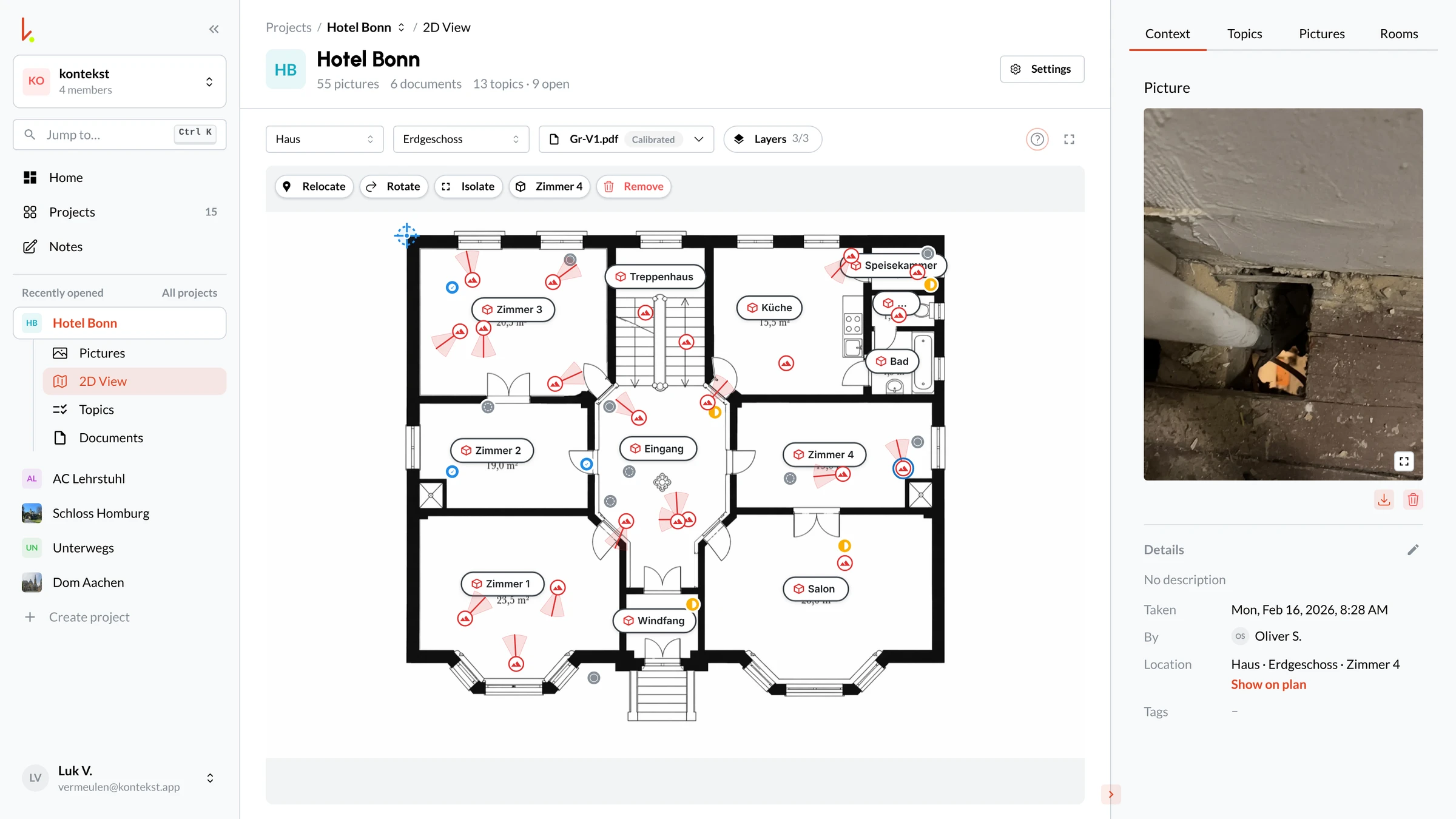This screenshot has width=1456, height=819.
Task: Open project Settings
Action: click(1042, 69)
